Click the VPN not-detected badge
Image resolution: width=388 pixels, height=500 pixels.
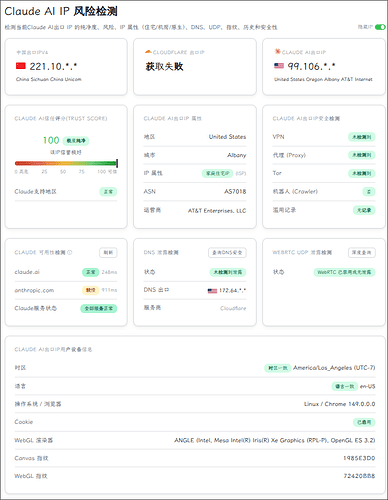coord(362,137)
